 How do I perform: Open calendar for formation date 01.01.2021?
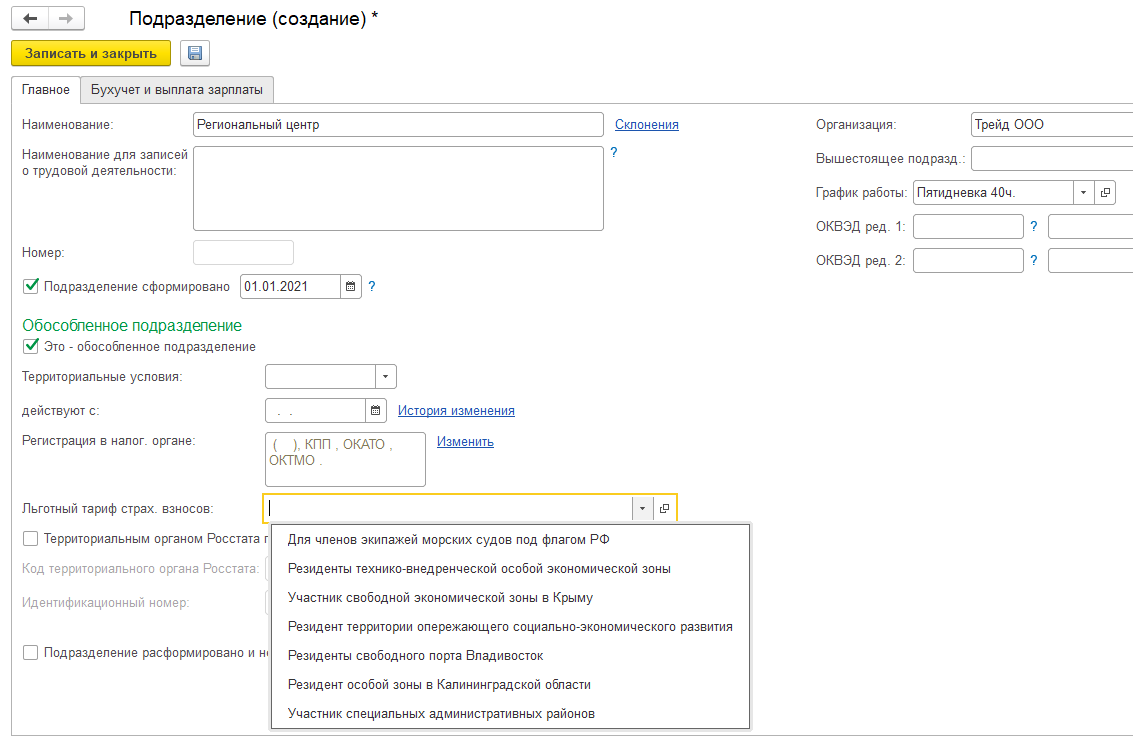[x=350, y=287]
